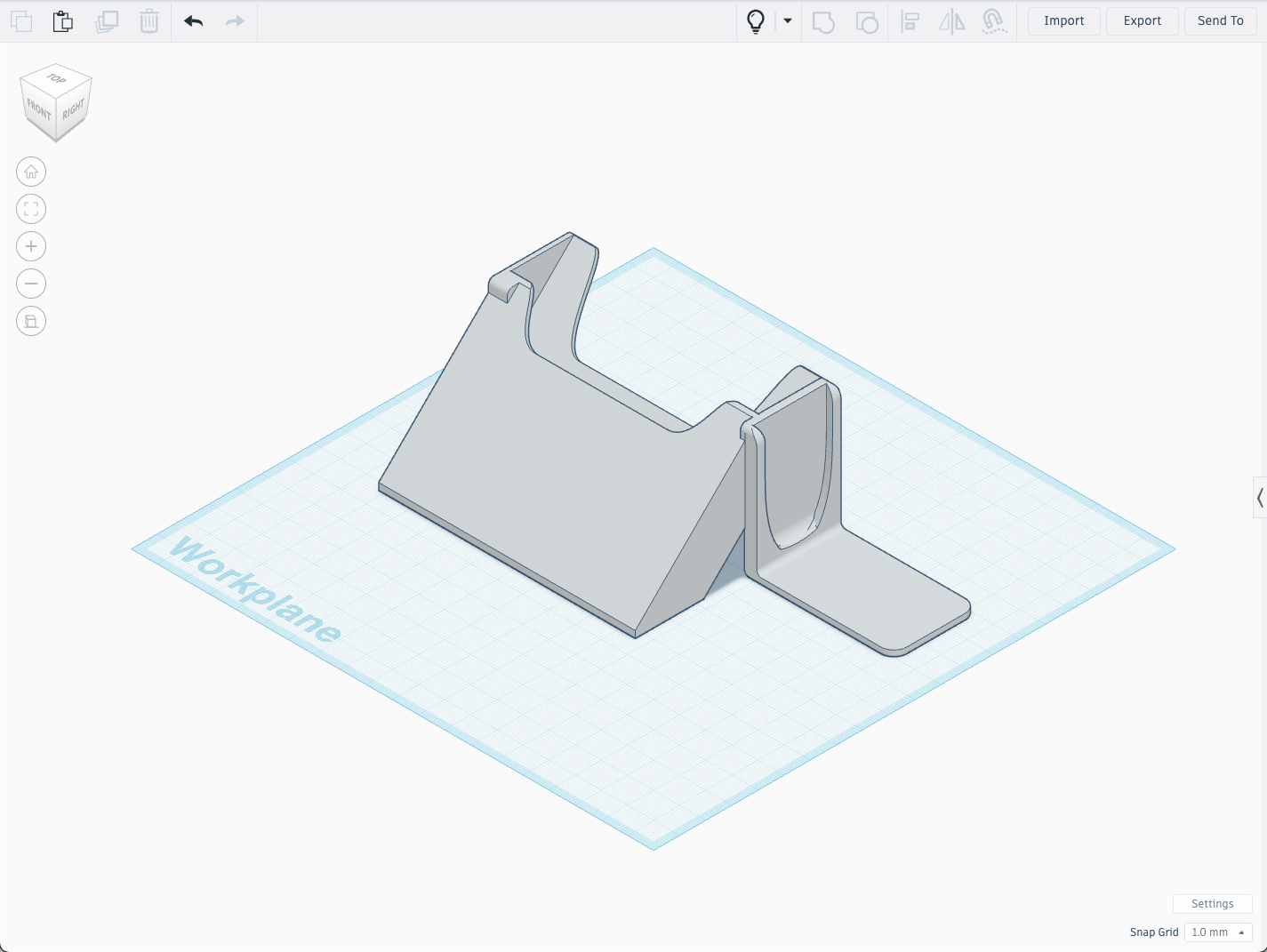Click the Duplicate and repeat icon
The image size is (1267, 952).
coord(107,21)
